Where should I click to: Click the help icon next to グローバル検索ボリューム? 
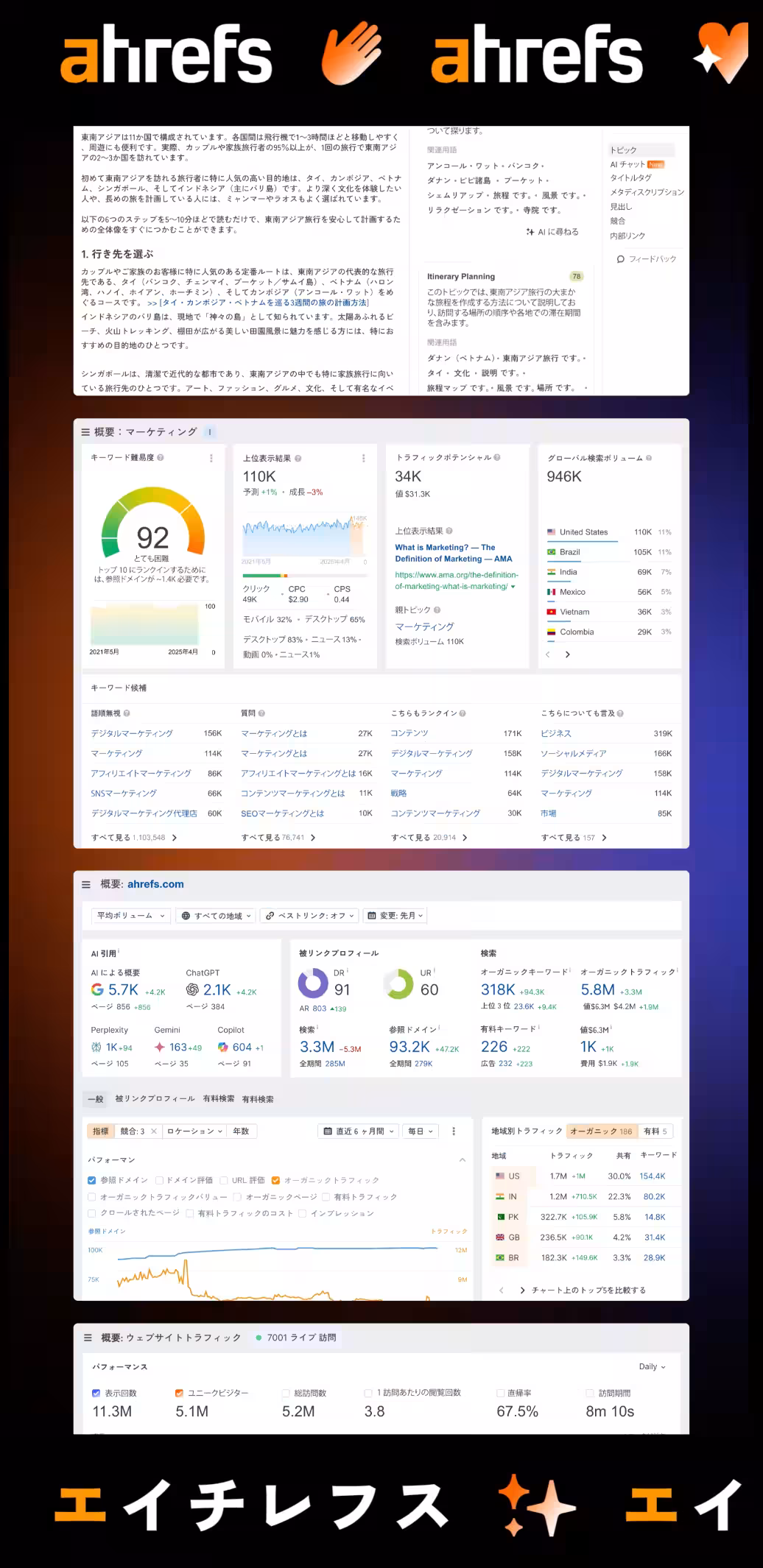(649, 458)
